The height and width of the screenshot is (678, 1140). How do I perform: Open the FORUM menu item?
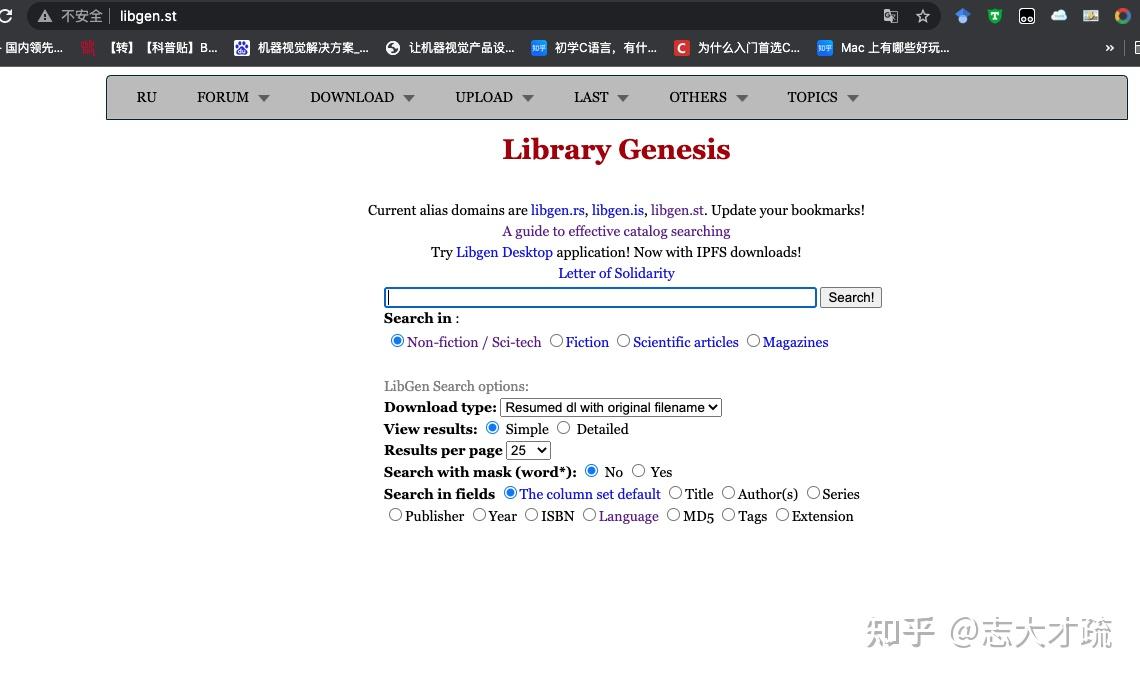pyautogui.click(x=222, y=97)
